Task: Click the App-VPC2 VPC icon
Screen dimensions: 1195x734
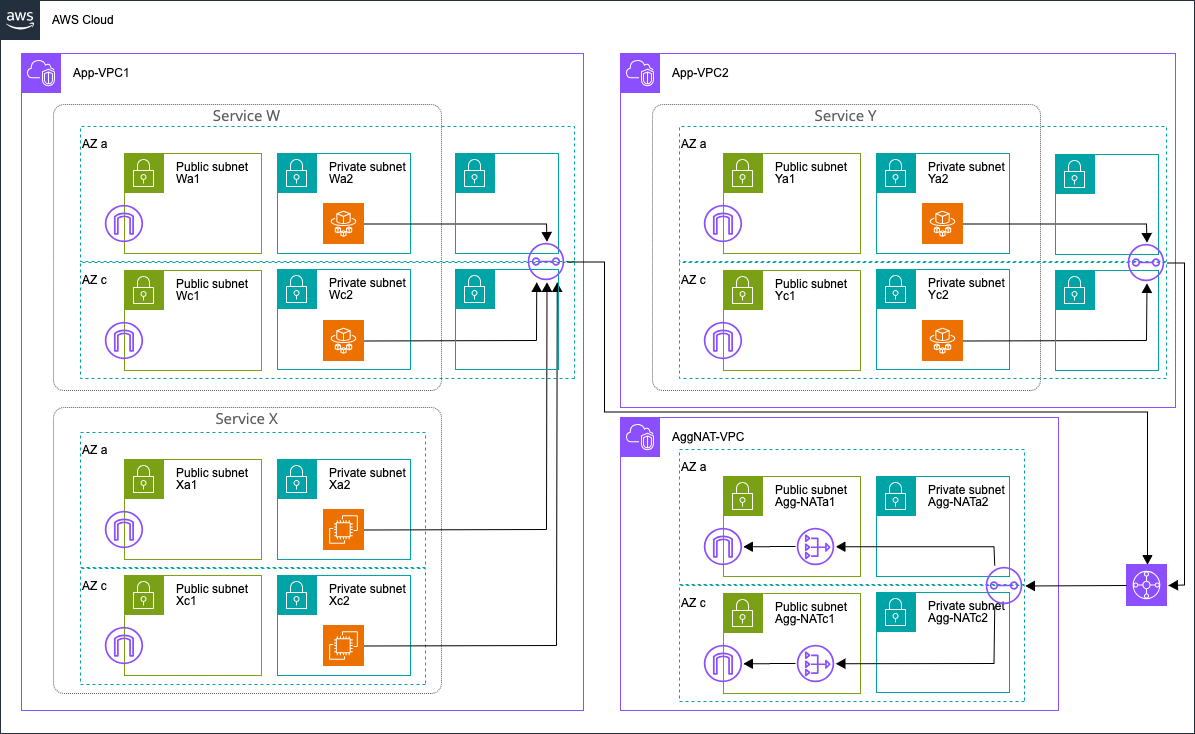Action: tap(641, 73)
